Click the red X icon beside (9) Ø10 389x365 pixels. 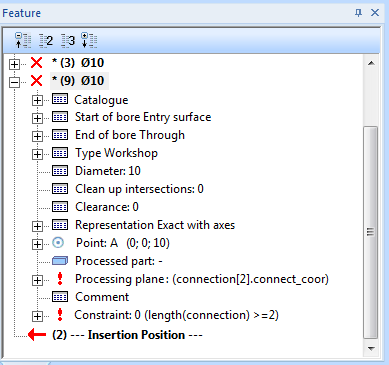pyautogui.click(x=37, y=81)
